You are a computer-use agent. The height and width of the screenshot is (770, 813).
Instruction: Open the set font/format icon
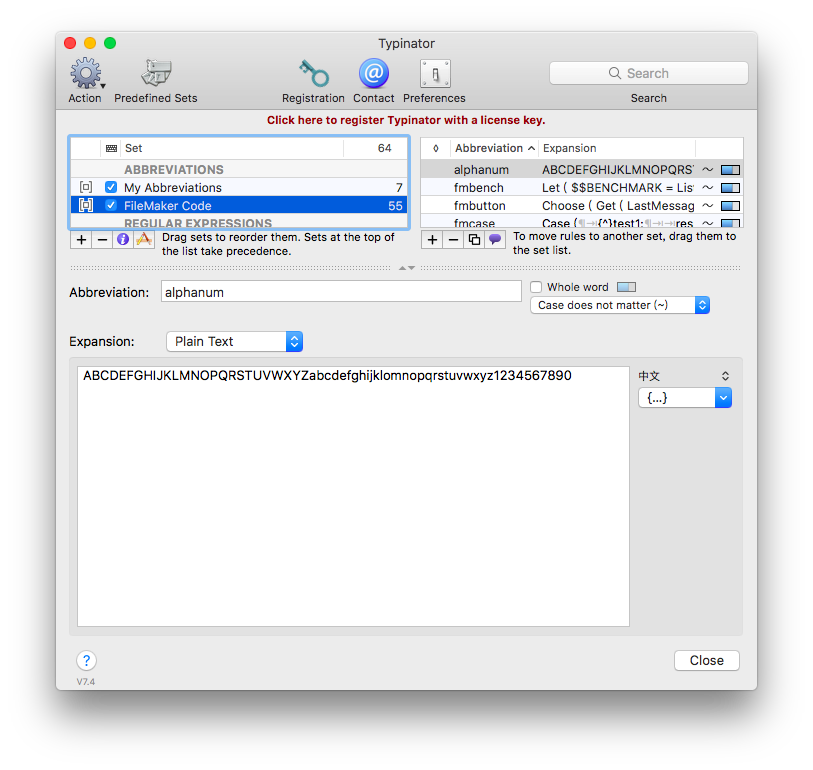pyautogui.click(x=144, y=240)
